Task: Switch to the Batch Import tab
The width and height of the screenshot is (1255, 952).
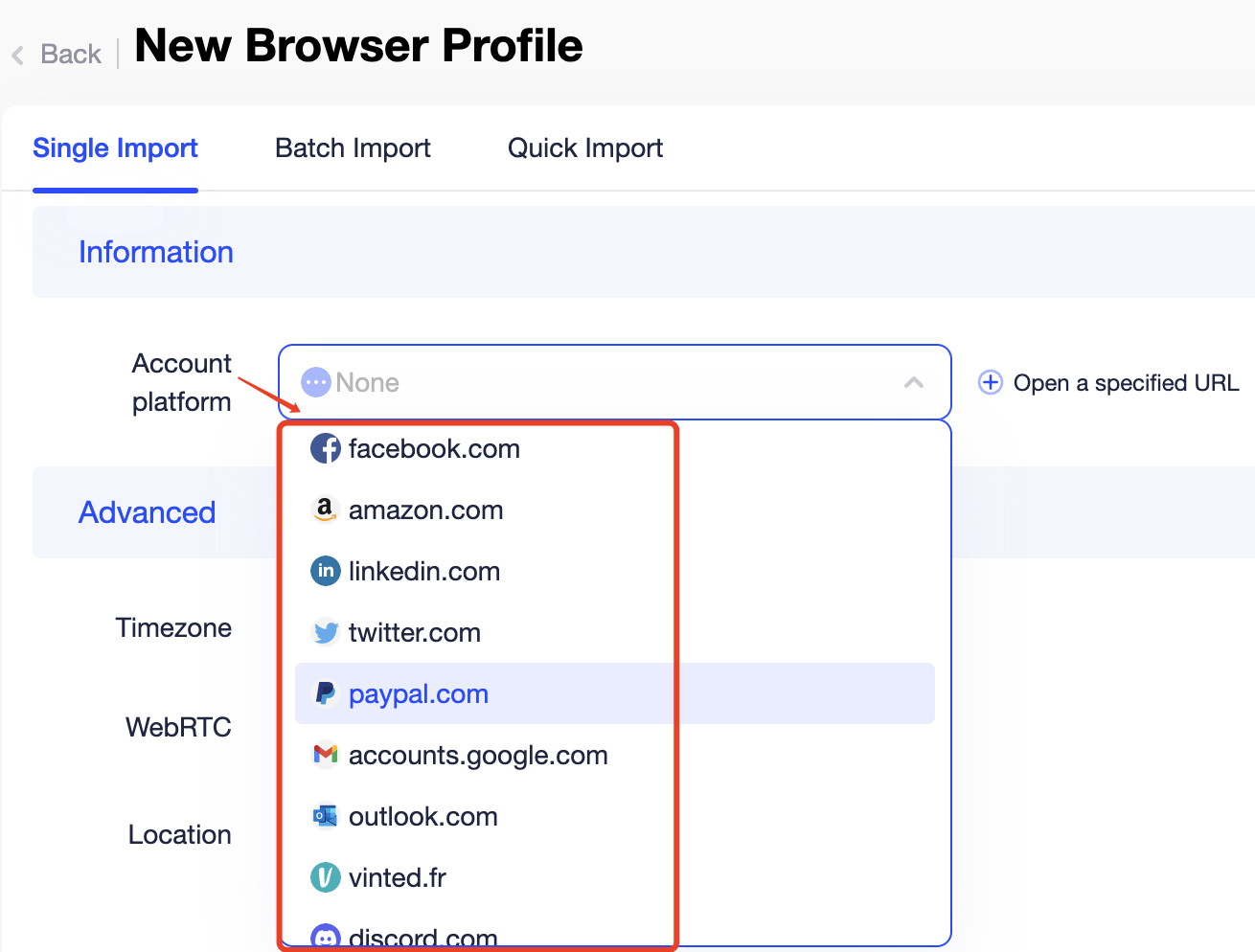Action: [x=353, y=147]
